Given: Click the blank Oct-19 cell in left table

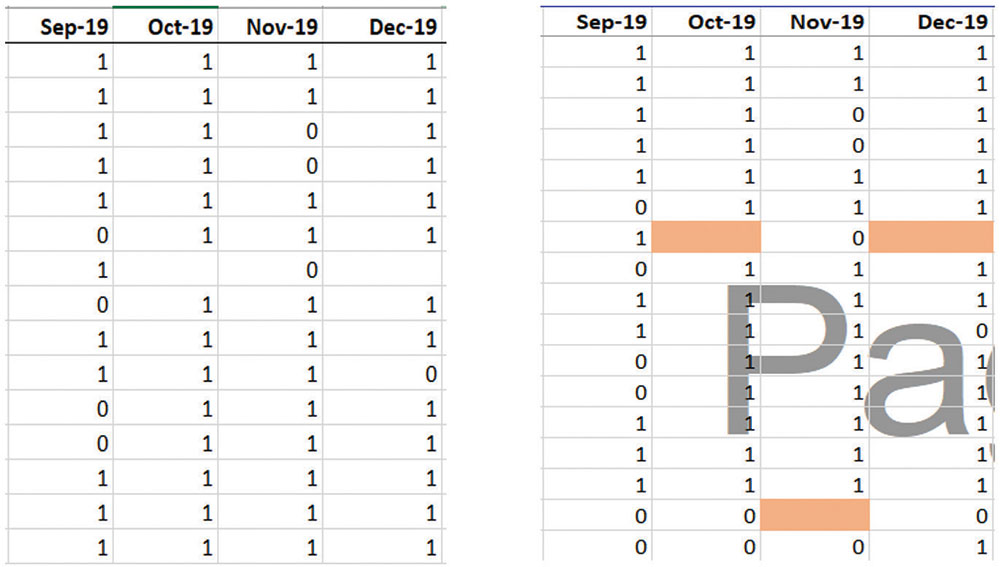Looking at the screenshot, I should pyautogui.click(x=166, y=270).
